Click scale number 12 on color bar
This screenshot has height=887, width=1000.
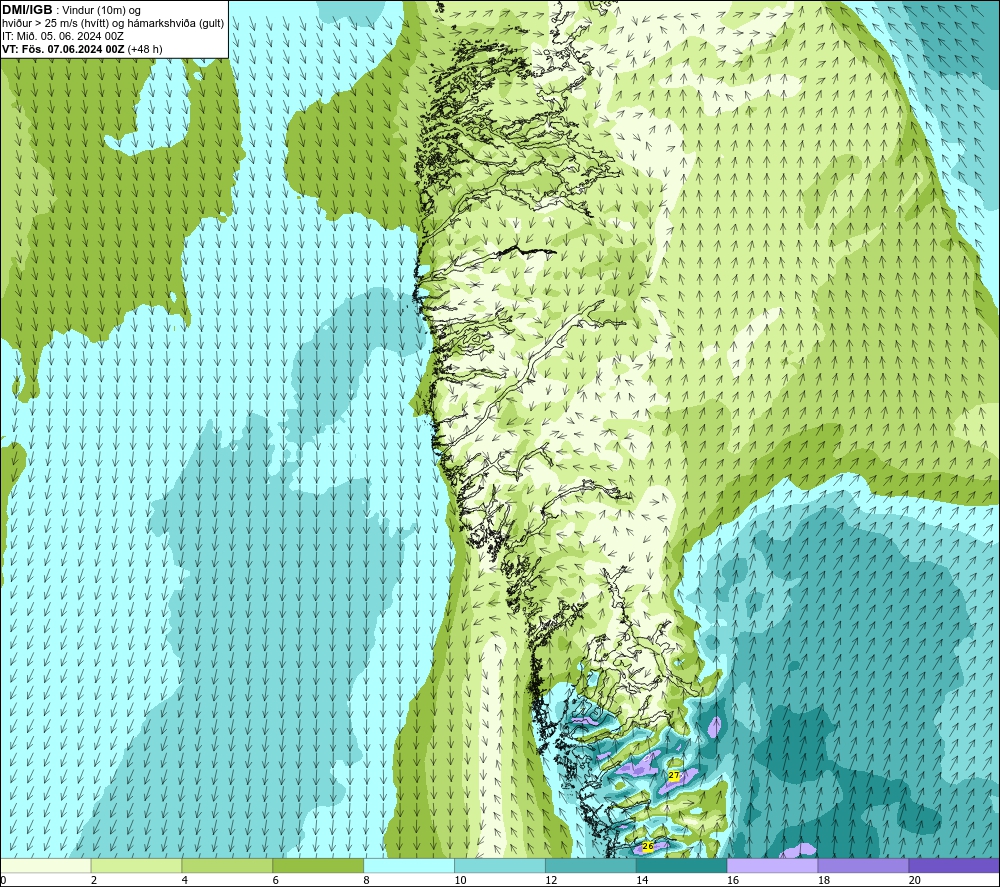coord(551,880)
